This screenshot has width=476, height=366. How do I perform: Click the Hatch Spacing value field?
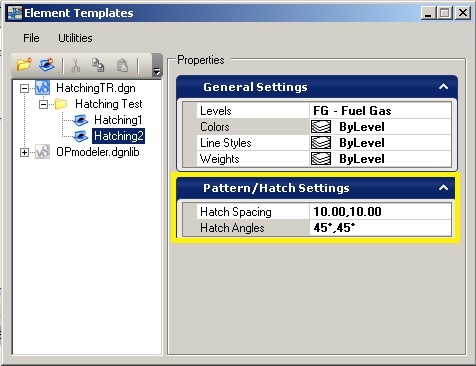tap(380, 212)
